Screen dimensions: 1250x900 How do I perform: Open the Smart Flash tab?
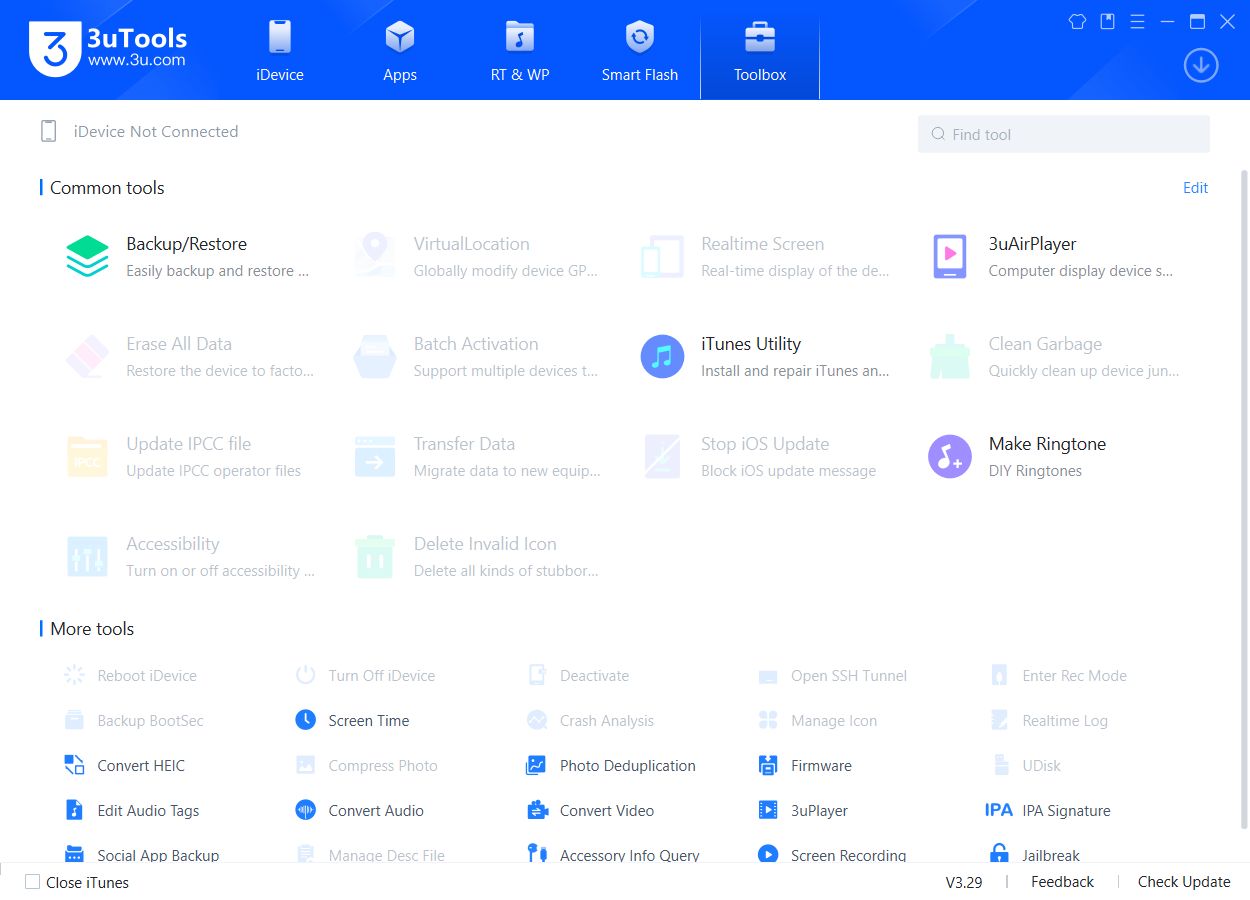click(x=640, y=50)
